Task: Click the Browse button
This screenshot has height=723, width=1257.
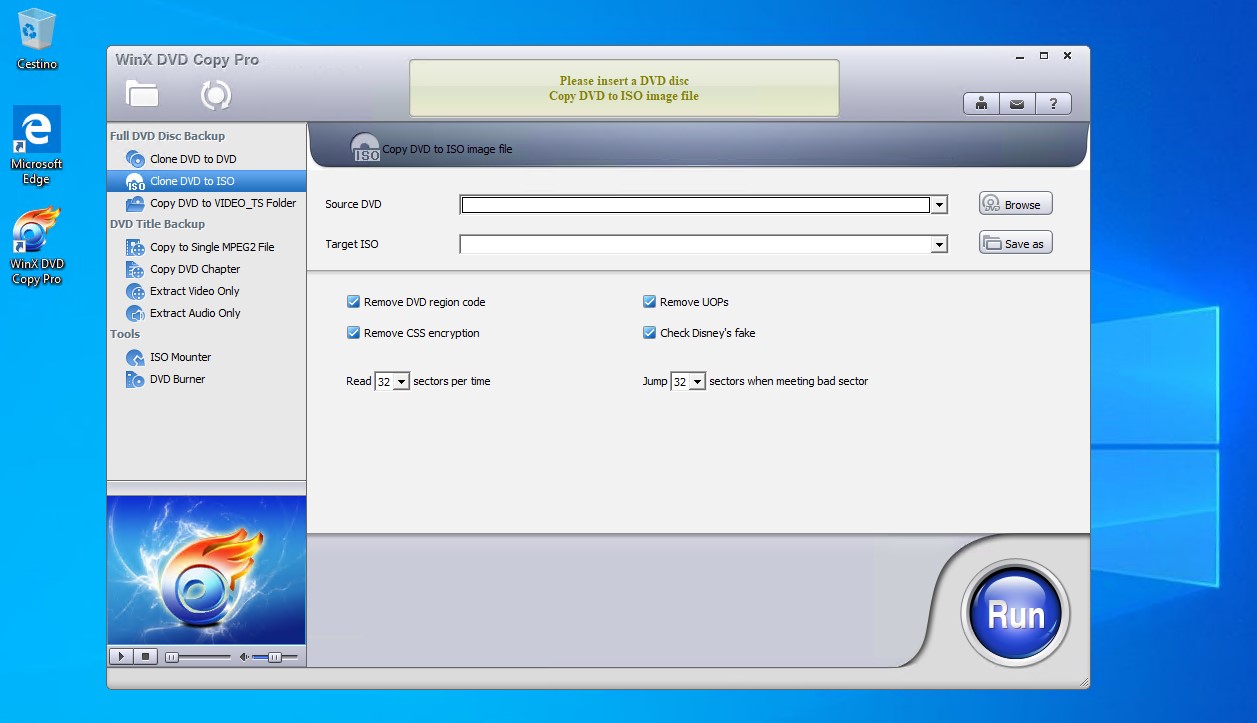Action: coord(1015,204)
